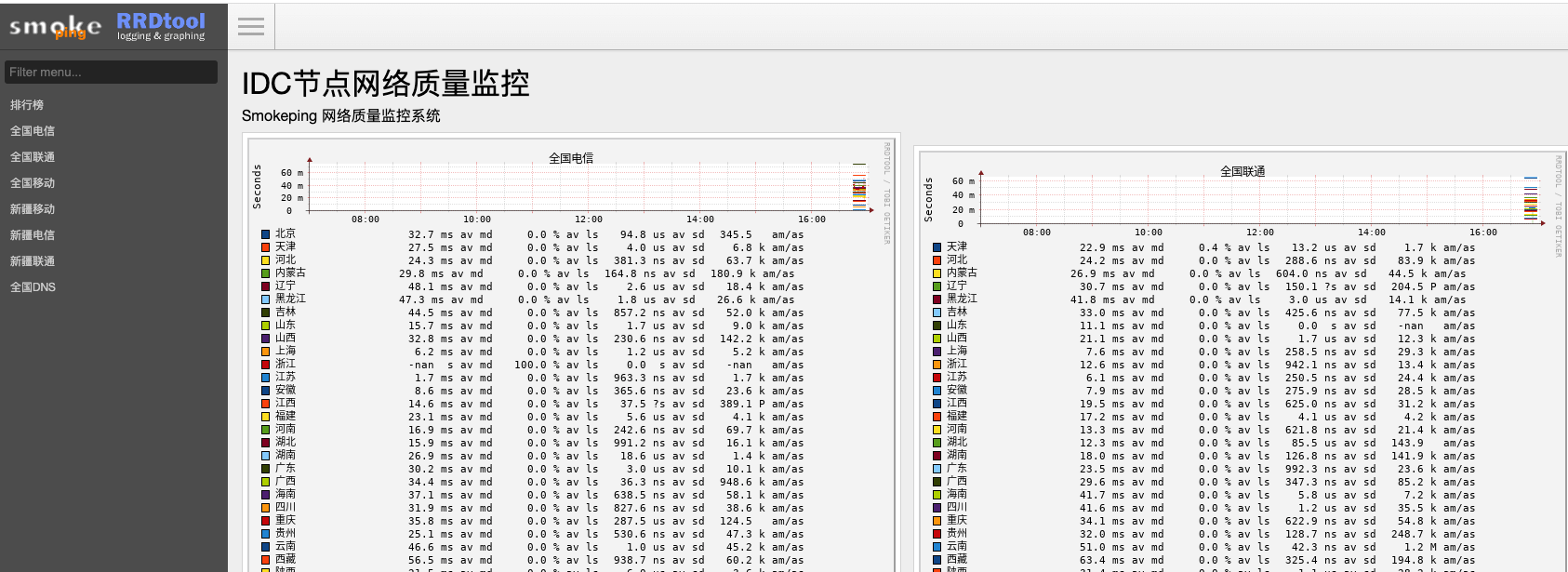Select 西藏 label in 全国联通 legend
Viewport: 1568px width, 572px height.
pyautogui.click(x=957, y=560)
